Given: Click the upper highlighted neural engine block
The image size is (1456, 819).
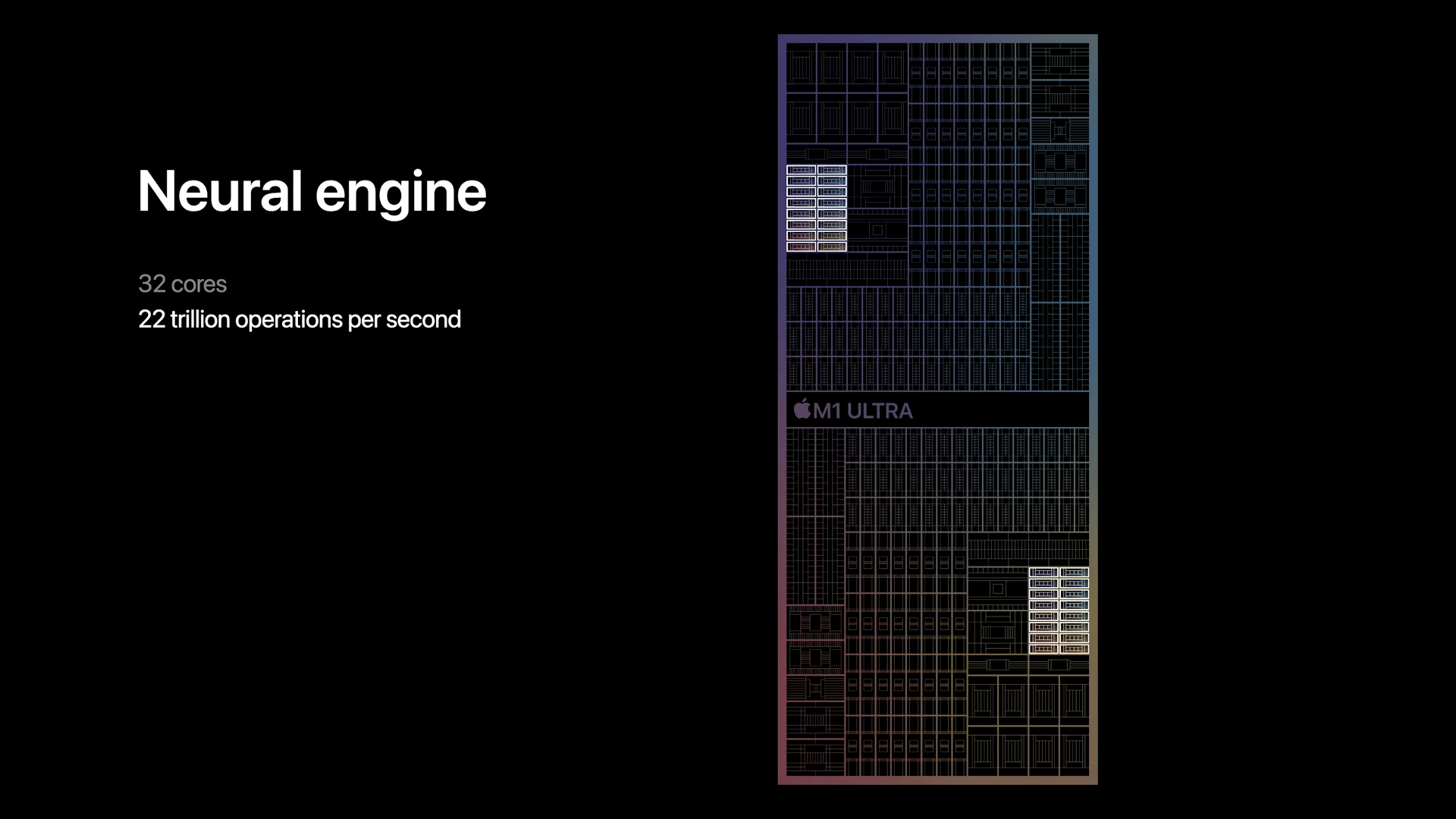Looking at the screenshot, I should [x=817, y=208].
